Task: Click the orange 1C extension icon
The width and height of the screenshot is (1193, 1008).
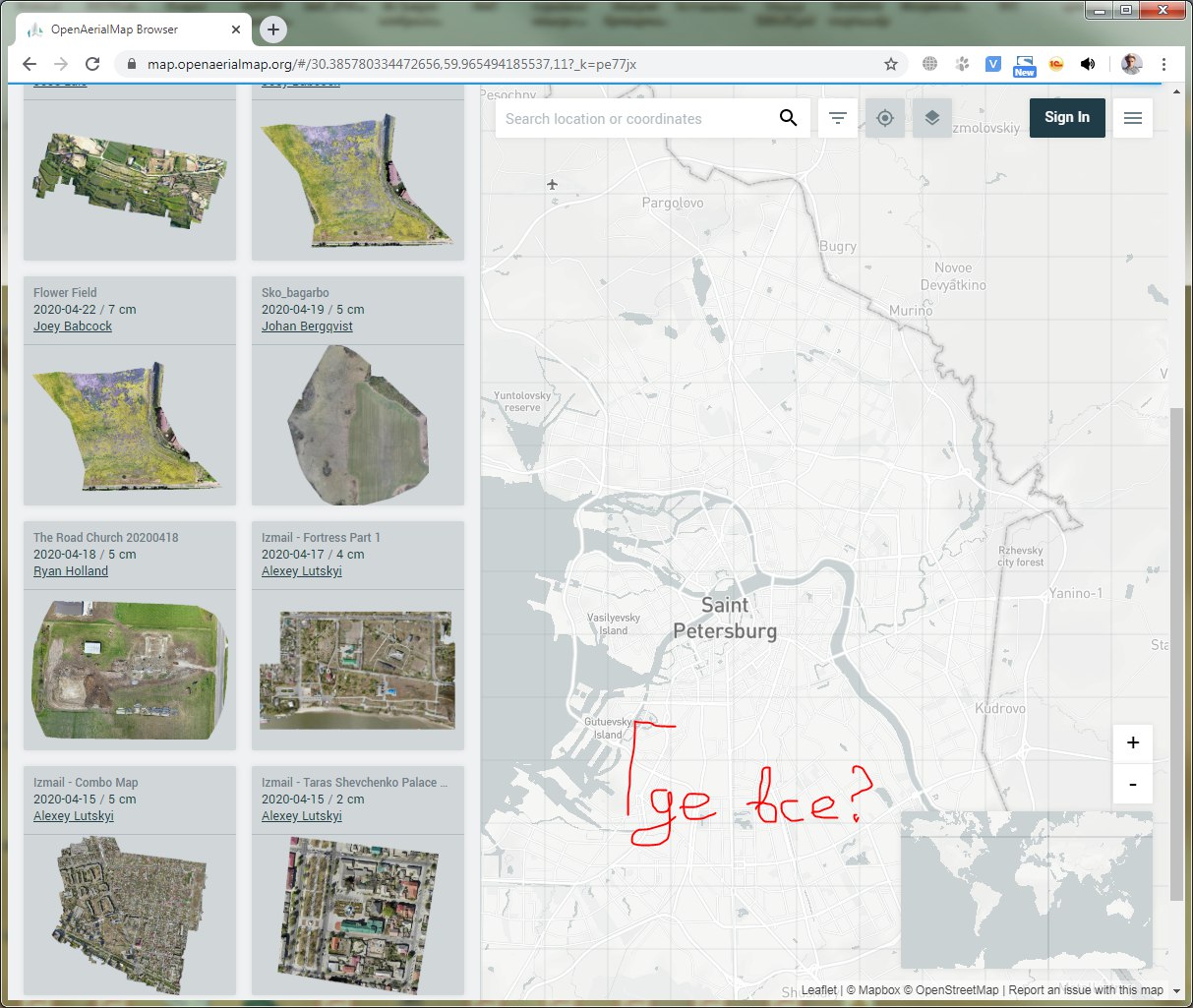Action: 1056,64
